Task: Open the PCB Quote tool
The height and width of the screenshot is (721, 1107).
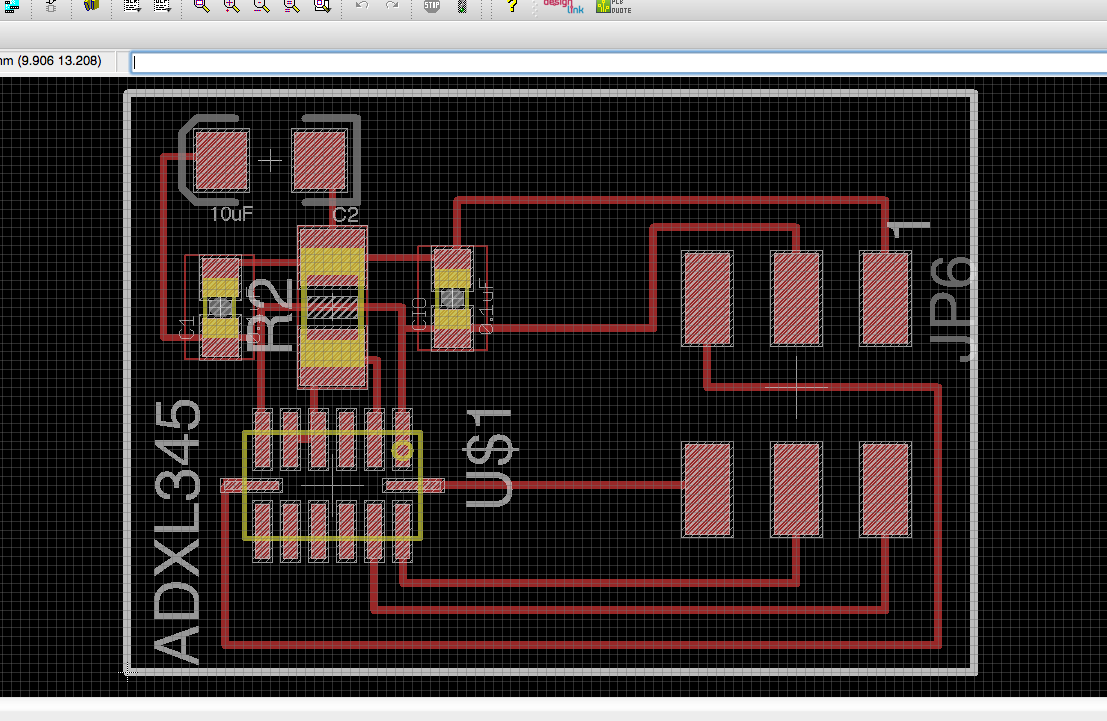Action: pos(614,6)
